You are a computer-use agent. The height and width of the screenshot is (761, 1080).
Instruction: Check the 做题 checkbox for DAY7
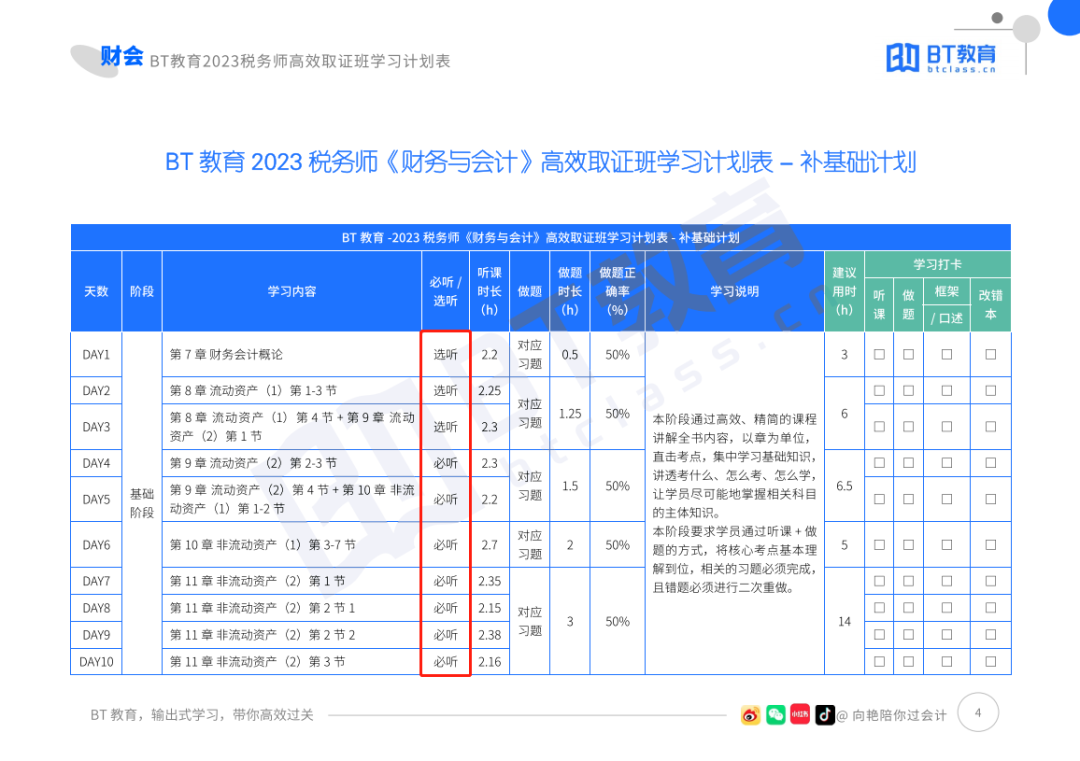coord(909,580)
